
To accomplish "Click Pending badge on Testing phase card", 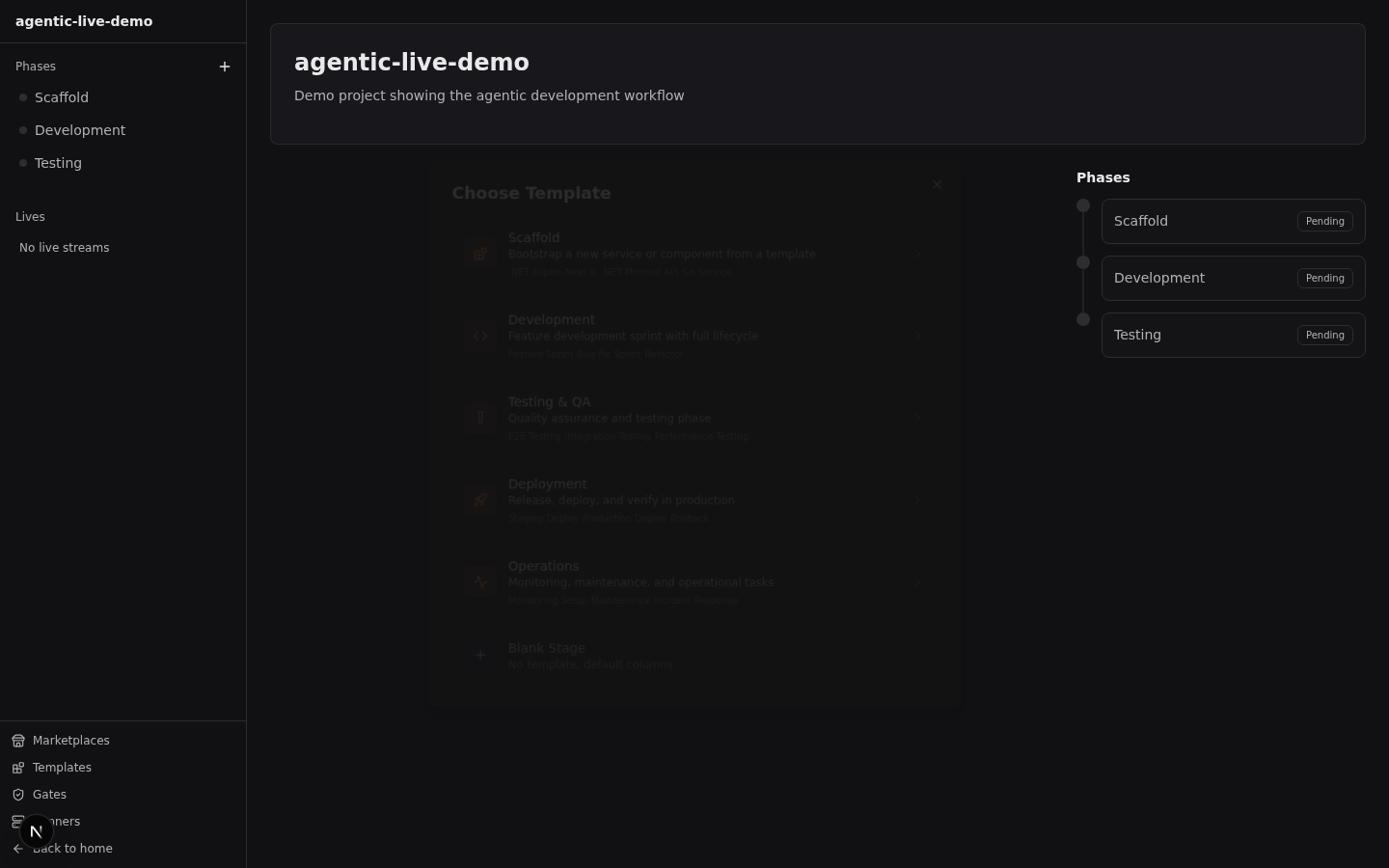I will [x=1324, y=335].
